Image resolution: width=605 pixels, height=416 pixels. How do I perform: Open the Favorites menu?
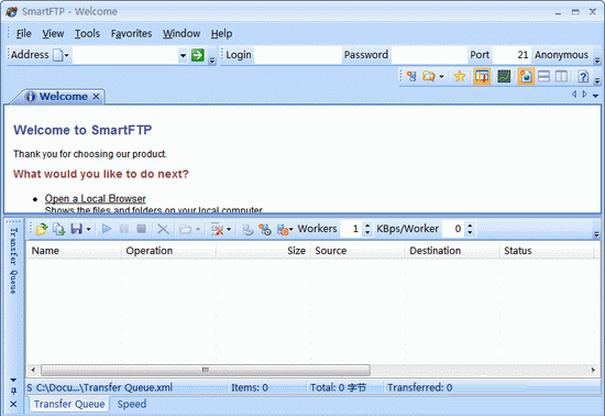tap(131, 33)
